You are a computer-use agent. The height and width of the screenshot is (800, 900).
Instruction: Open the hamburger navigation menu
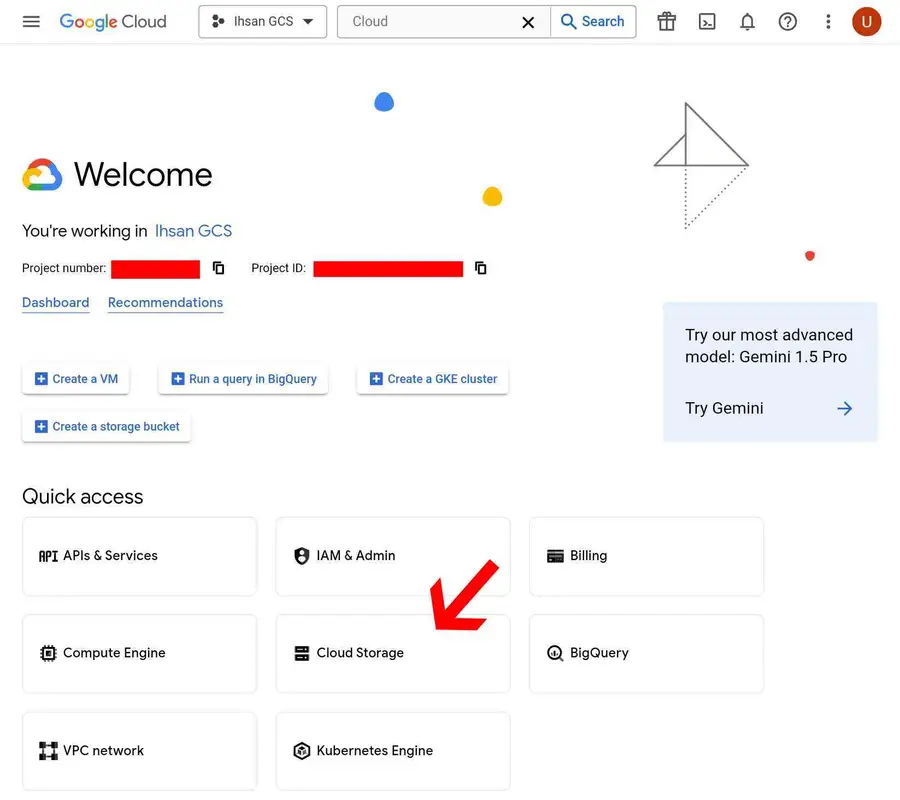click(x=31, y=21)
